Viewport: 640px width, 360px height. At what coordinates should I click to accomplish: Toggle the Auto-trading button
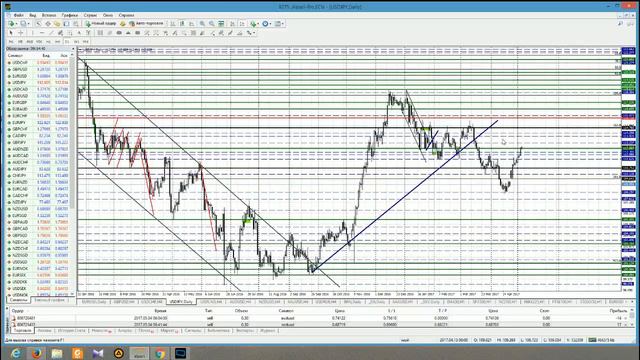pos(147,24)
